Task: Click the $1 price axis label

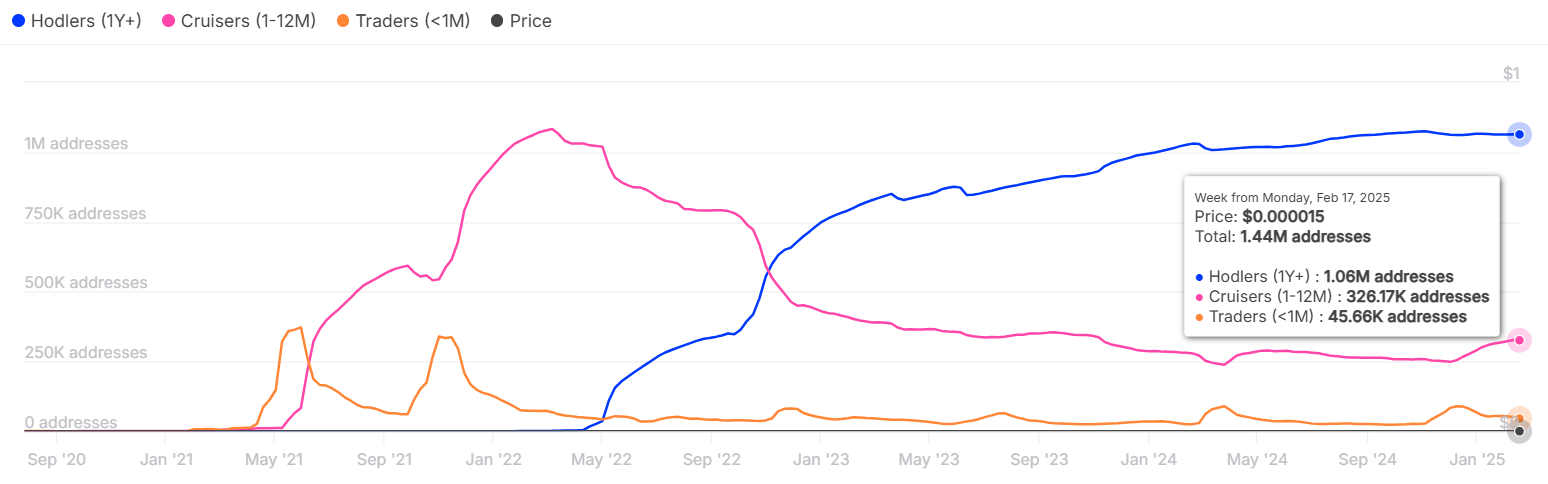Action: 1511,73
